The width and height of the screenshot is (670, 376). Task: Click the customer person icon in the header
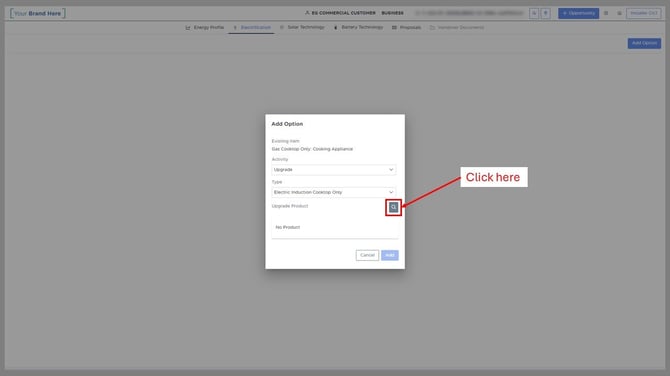coord(307,13)
